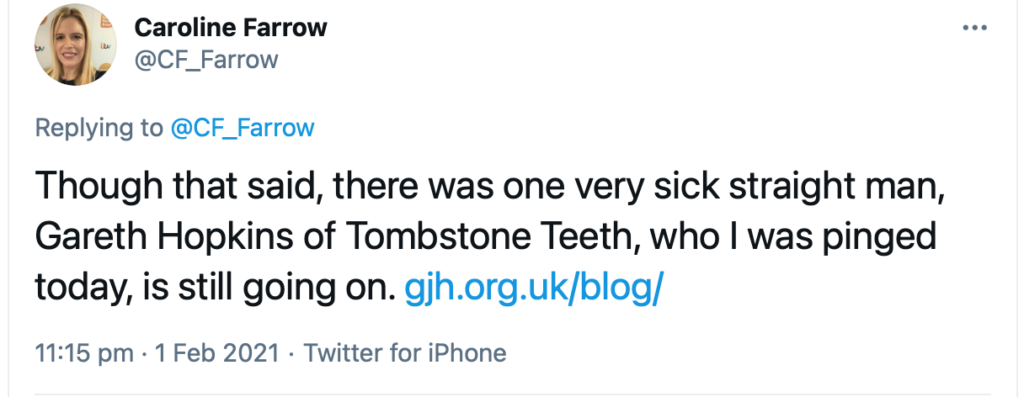Click the 11:15 pm timestamp
The image size is (1024, 397).
(84, 353)
